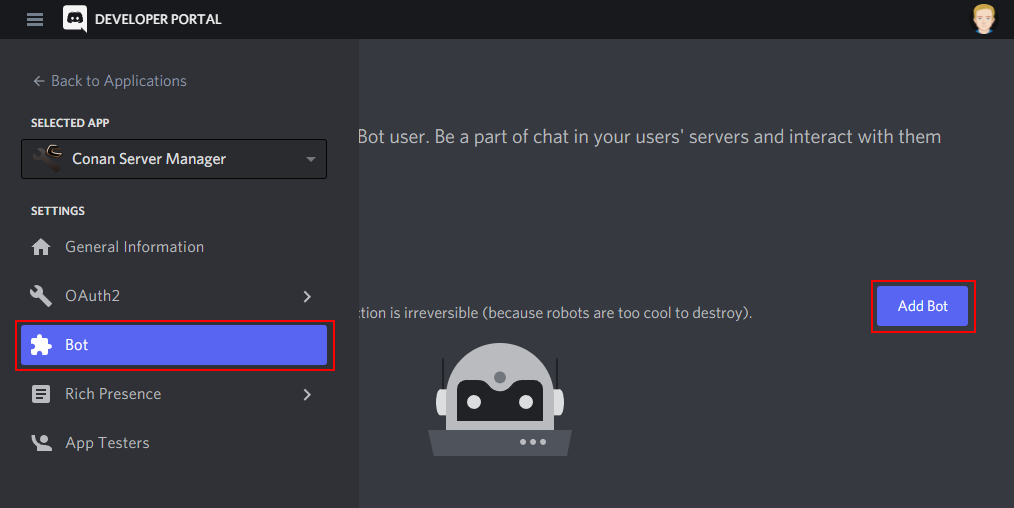Viewport: 1014px width, 508px height.
Task: Expand the Rich Presence submenu chevron
Action: pos(307,394)
